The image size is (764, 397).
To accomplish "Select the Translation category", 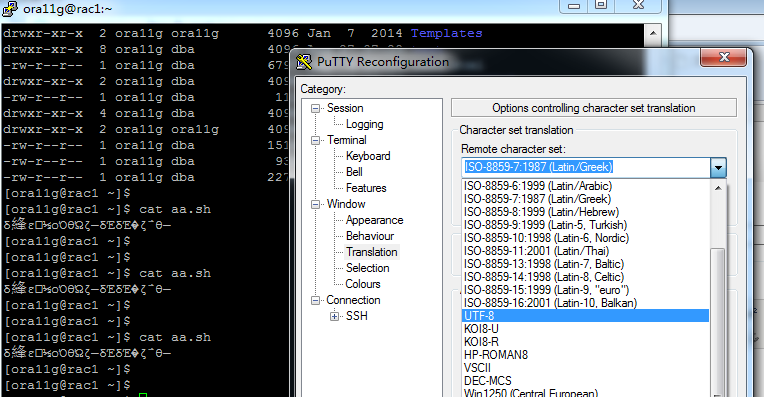I will click(372, 252).
